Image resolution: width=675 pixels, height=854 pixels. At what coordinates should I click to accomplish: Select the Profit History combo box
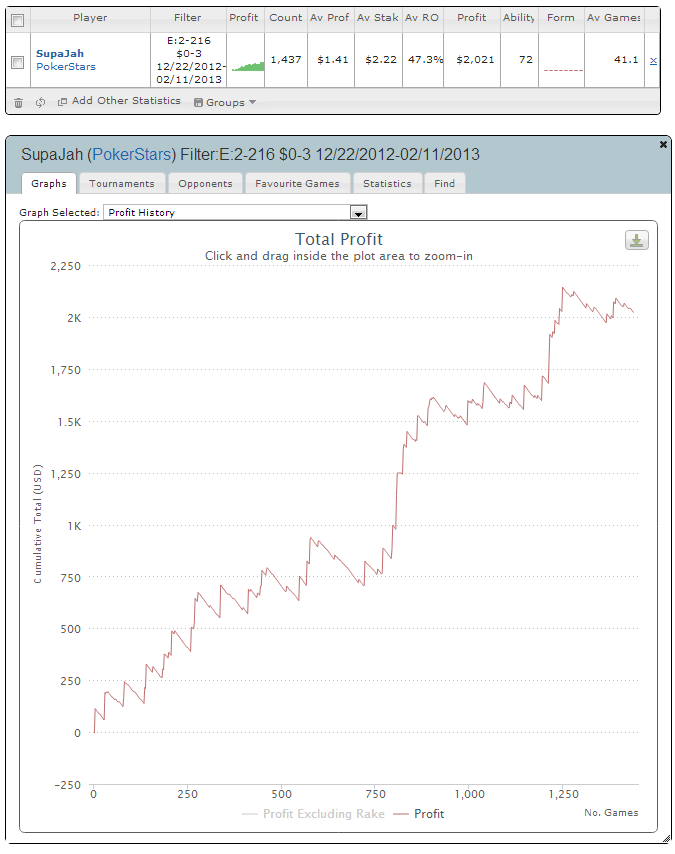[235, 212]
